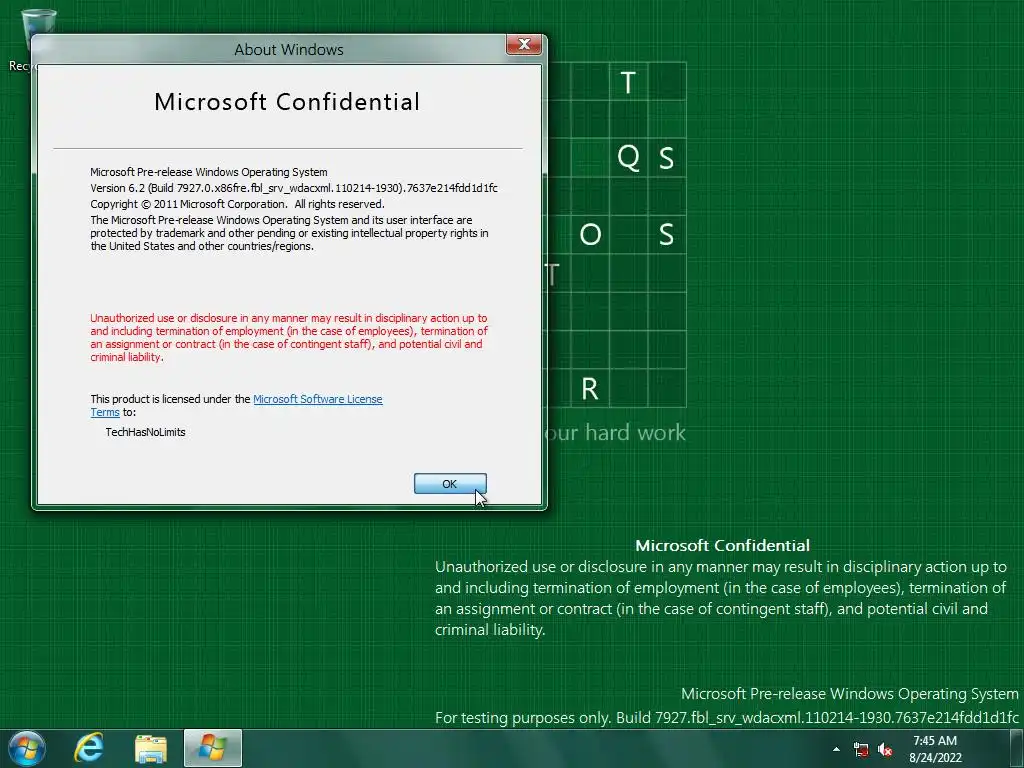The height and width of the screenshot is (768, 1024).
Task: Open the Start menu orb
Action: 27,748
